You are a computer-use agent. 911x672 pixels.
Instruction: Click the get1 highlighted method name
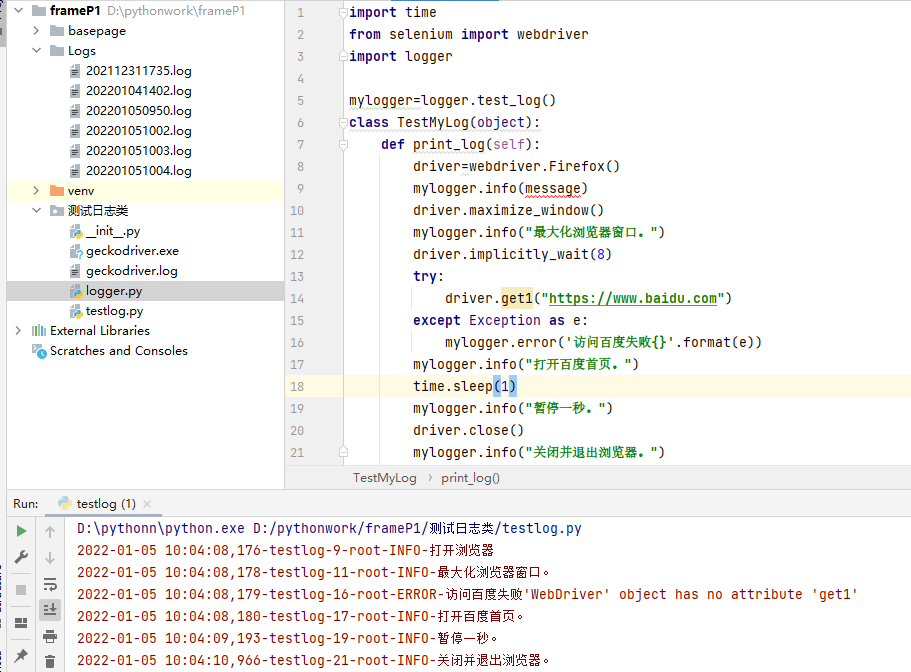pos(517,299)
